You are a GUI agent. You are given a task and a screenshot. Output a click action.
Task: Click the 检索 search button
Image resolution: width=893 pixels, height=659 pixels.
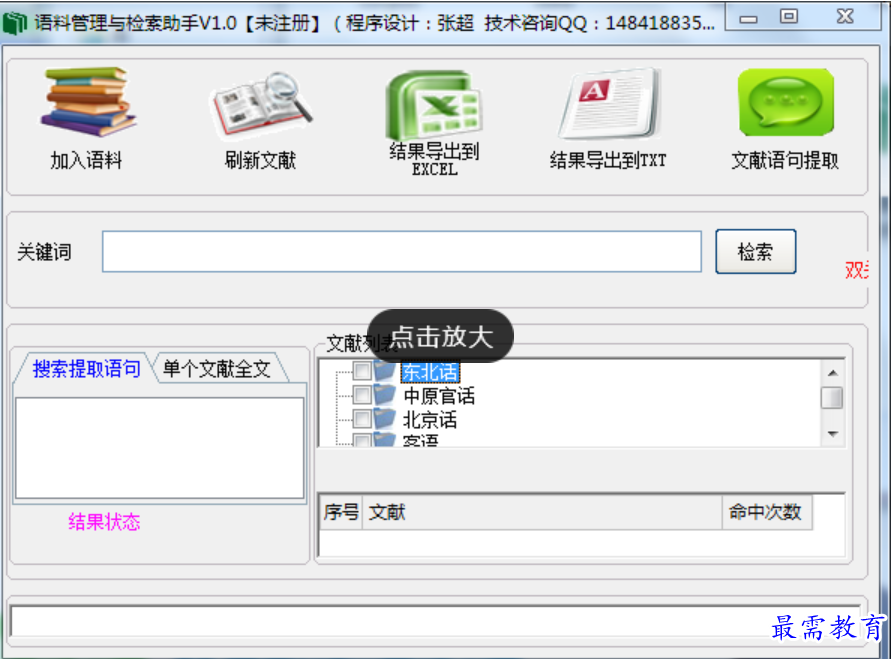756,252
